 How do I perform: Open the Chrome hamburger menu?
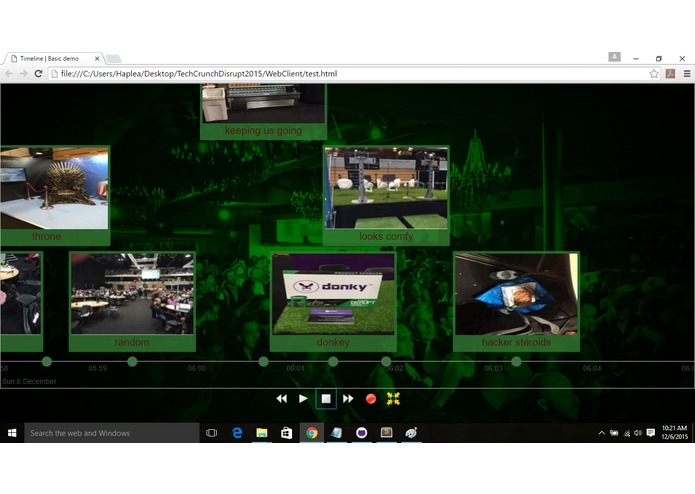click(x=687, y=74)
